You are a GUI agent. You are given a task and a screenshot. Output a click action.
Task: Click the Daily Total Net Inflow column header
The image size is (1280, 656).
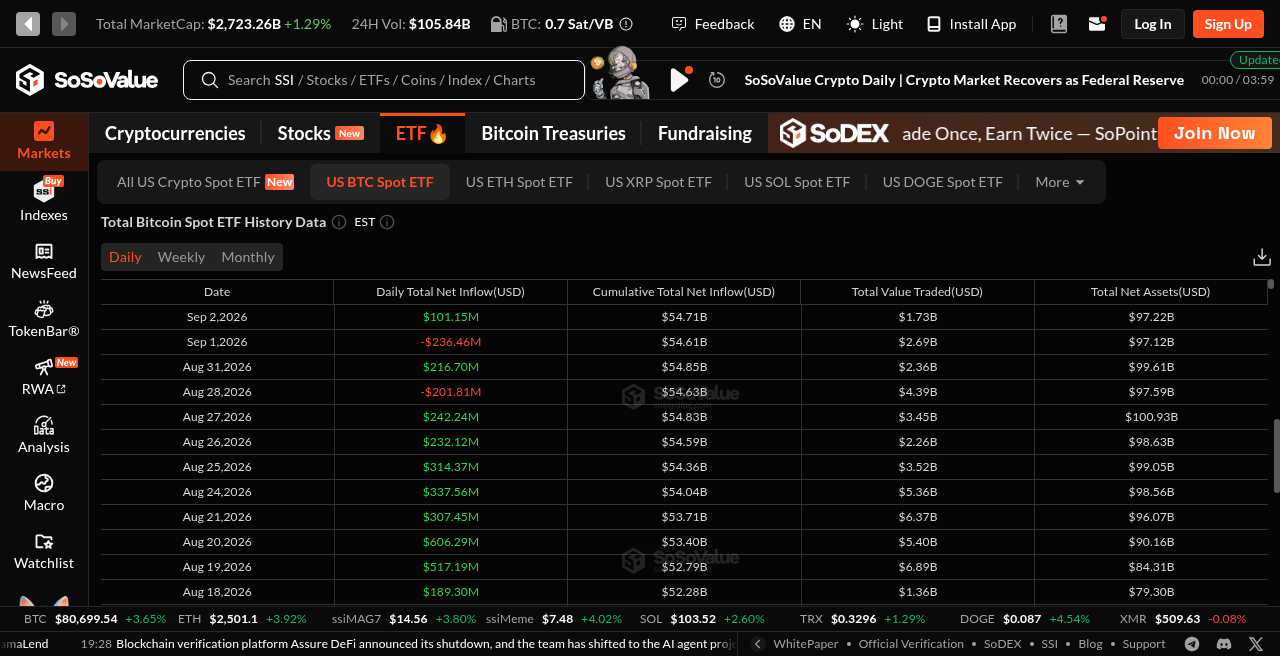click(x=450, y=292)
